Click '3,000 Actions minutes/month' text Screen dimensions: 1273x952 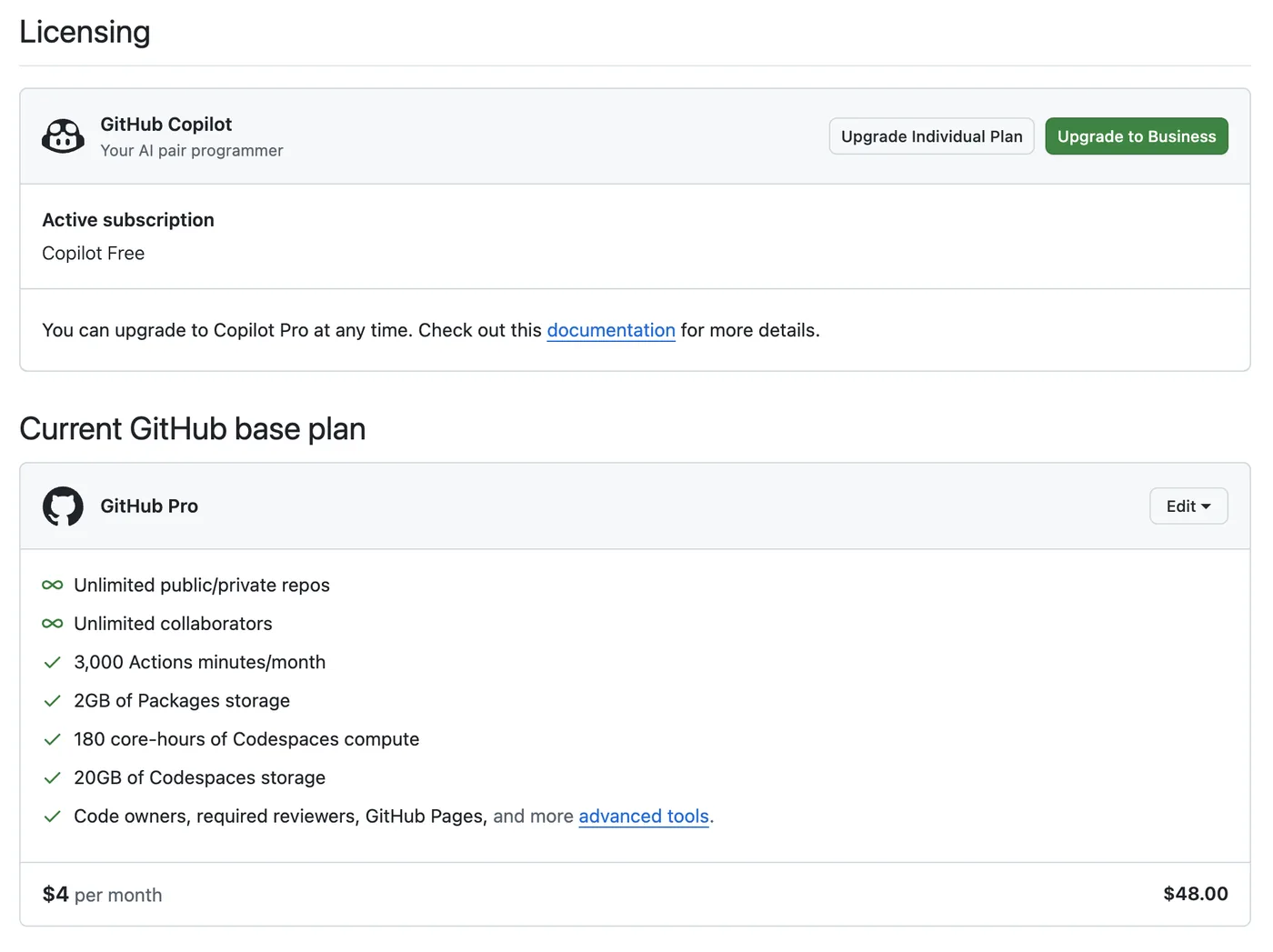(x=200, y=663)
